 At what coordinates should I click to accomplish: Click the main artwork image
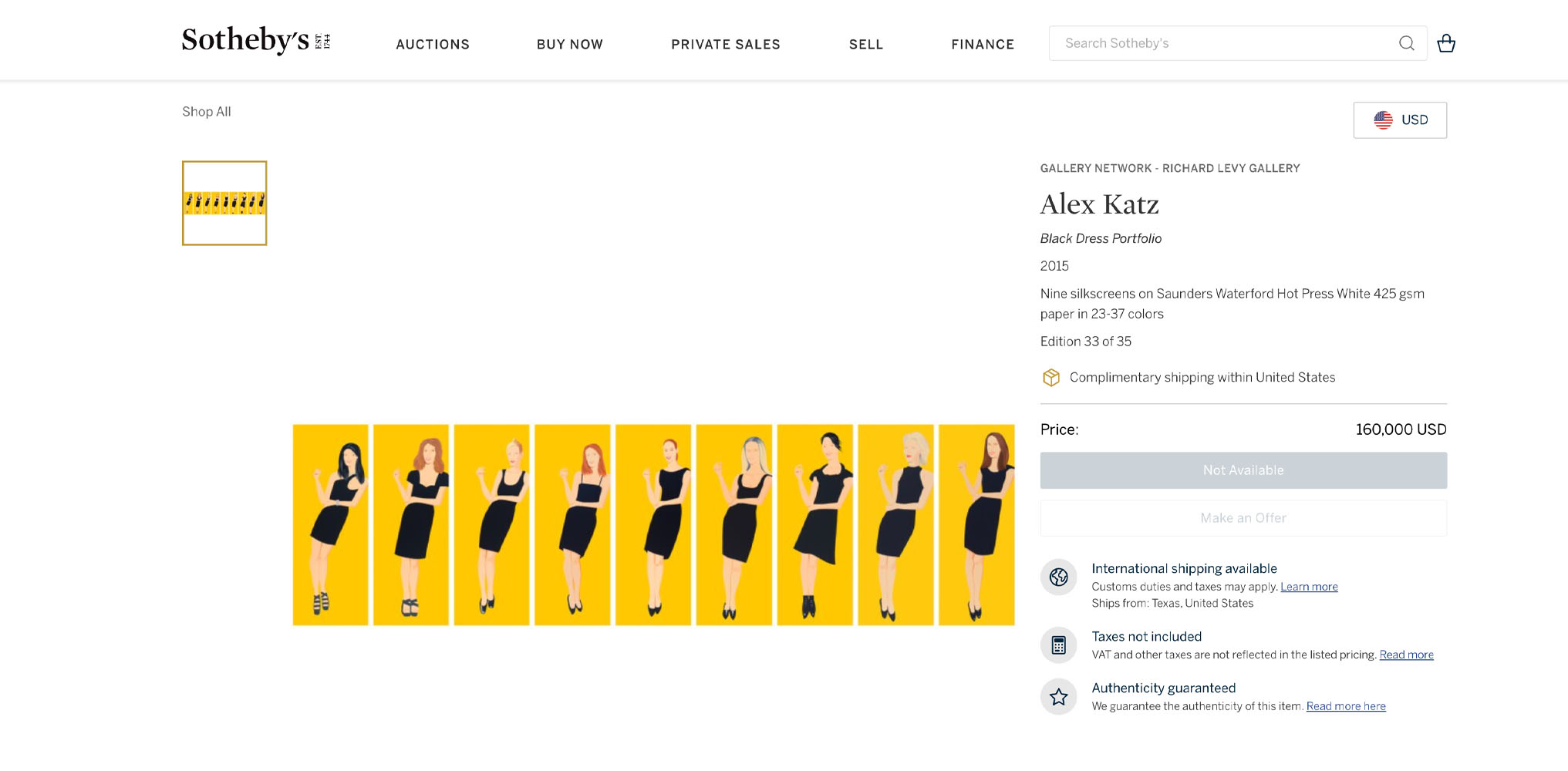[653, 524]
